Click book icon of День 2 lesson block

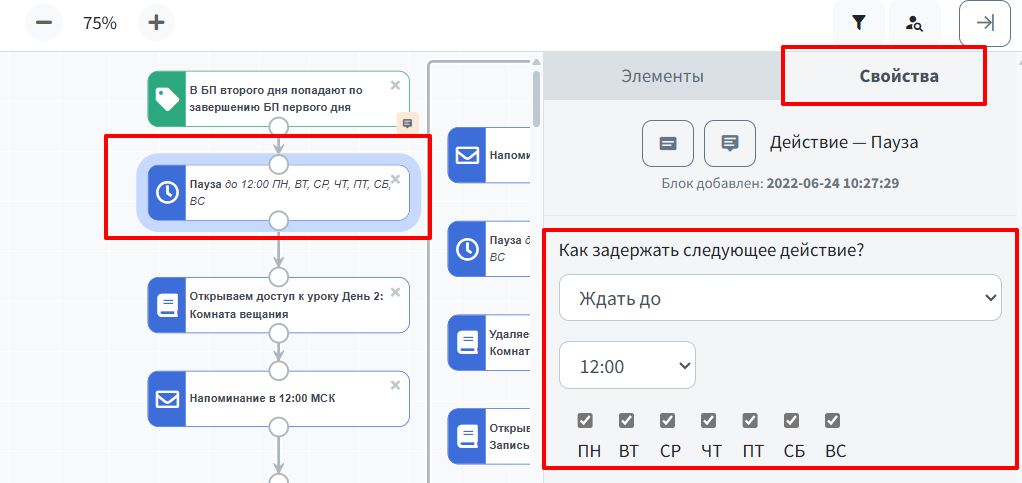point(167,305)
